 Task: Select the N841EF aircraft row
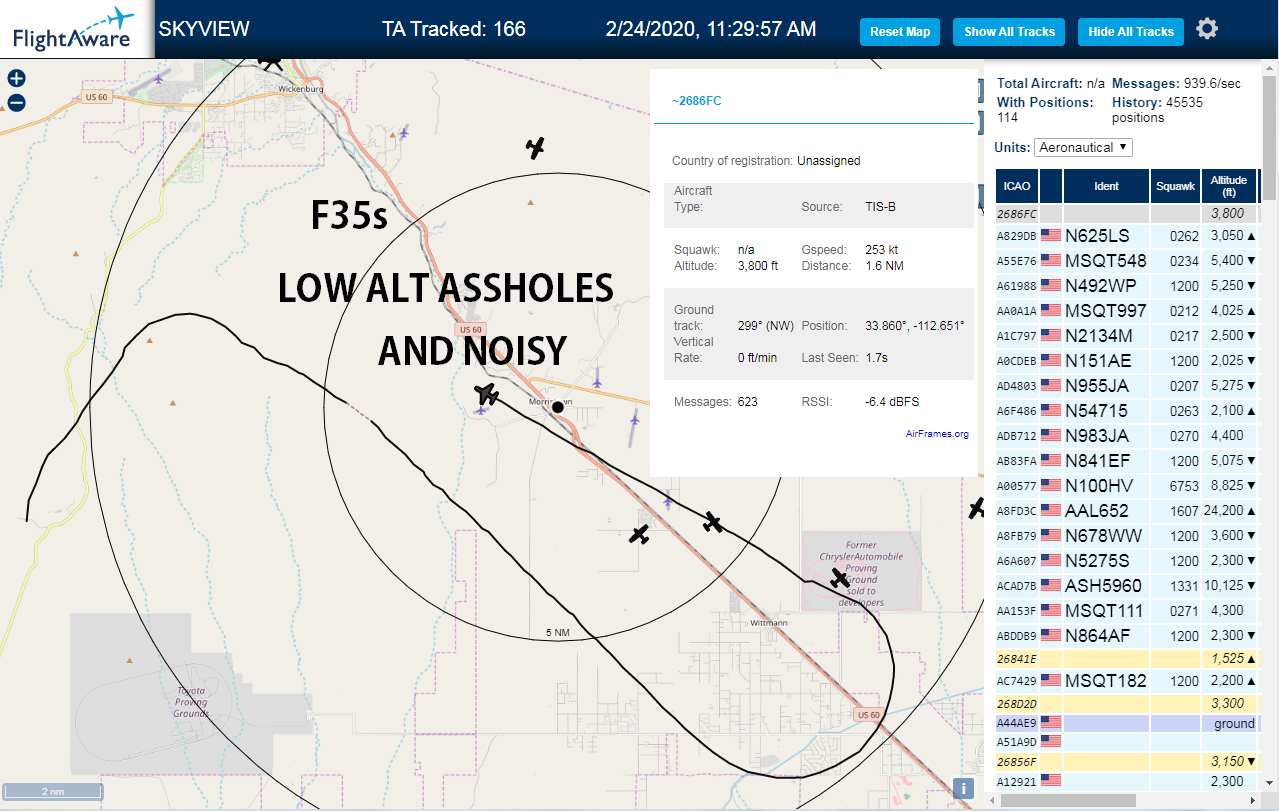point(1127,461)
